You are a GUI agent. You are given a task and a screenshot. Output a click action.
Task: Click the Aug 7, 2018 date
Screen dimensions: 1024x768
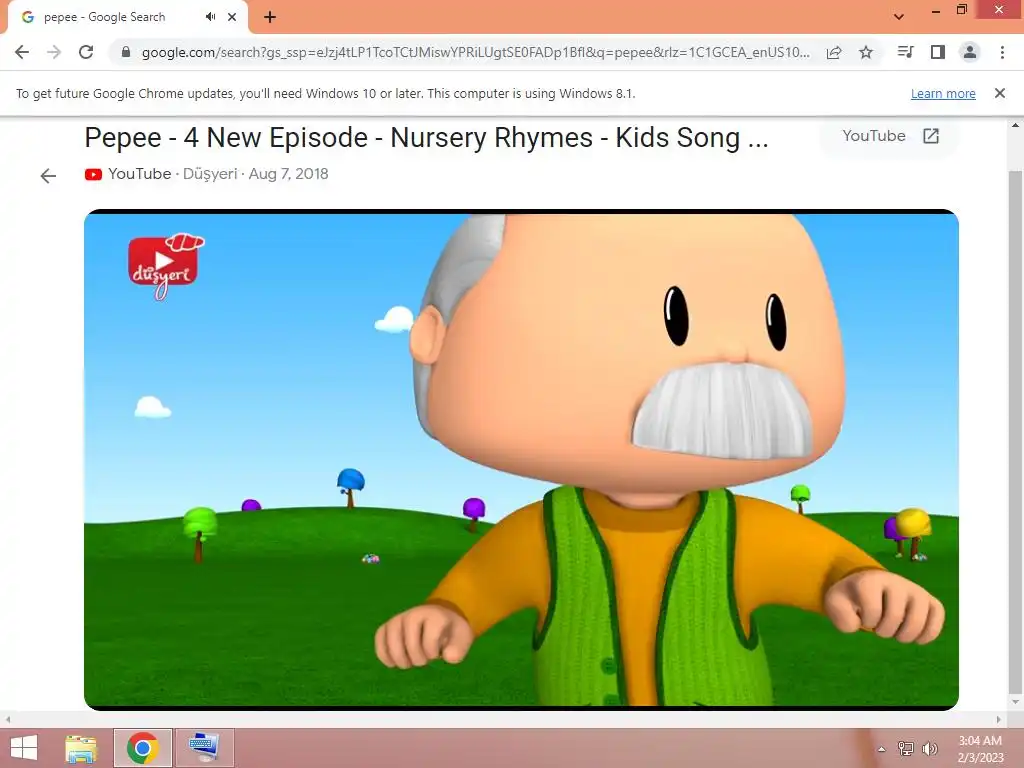click(288, 174)
